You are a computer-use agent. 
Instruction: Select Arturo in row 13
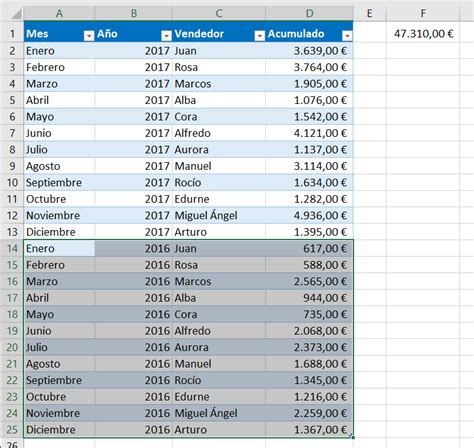(x=219, y=232)
